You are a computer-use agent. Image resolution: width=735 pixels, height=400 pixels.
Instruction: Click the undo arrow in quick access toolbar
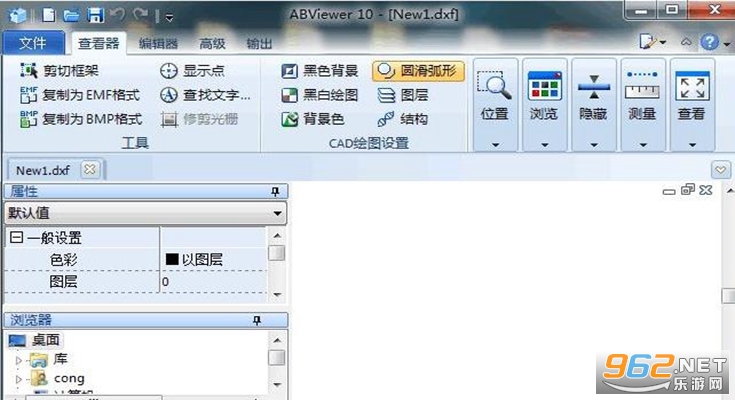[x=118, y=15]
